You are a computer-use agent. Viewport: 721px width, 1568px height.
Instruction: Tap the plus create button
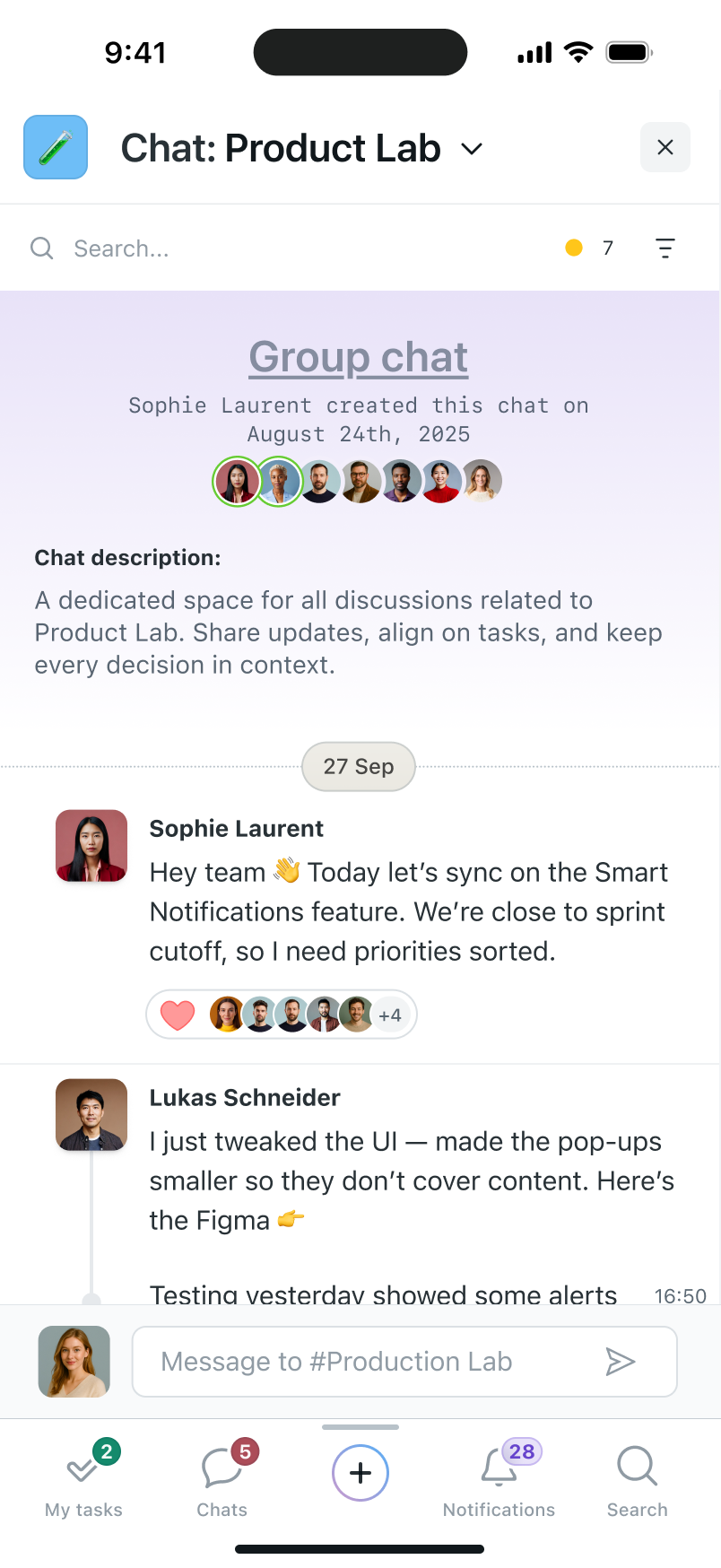(360, 1473)
